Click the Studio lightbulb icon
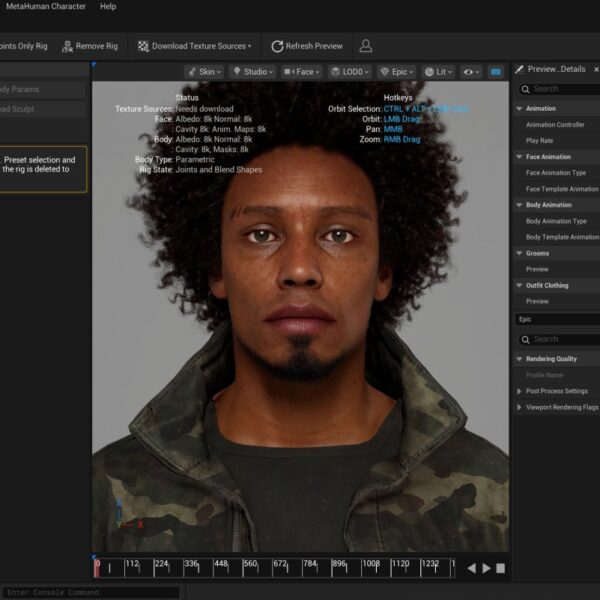This screenshot has width=600, height=600. 237,72
